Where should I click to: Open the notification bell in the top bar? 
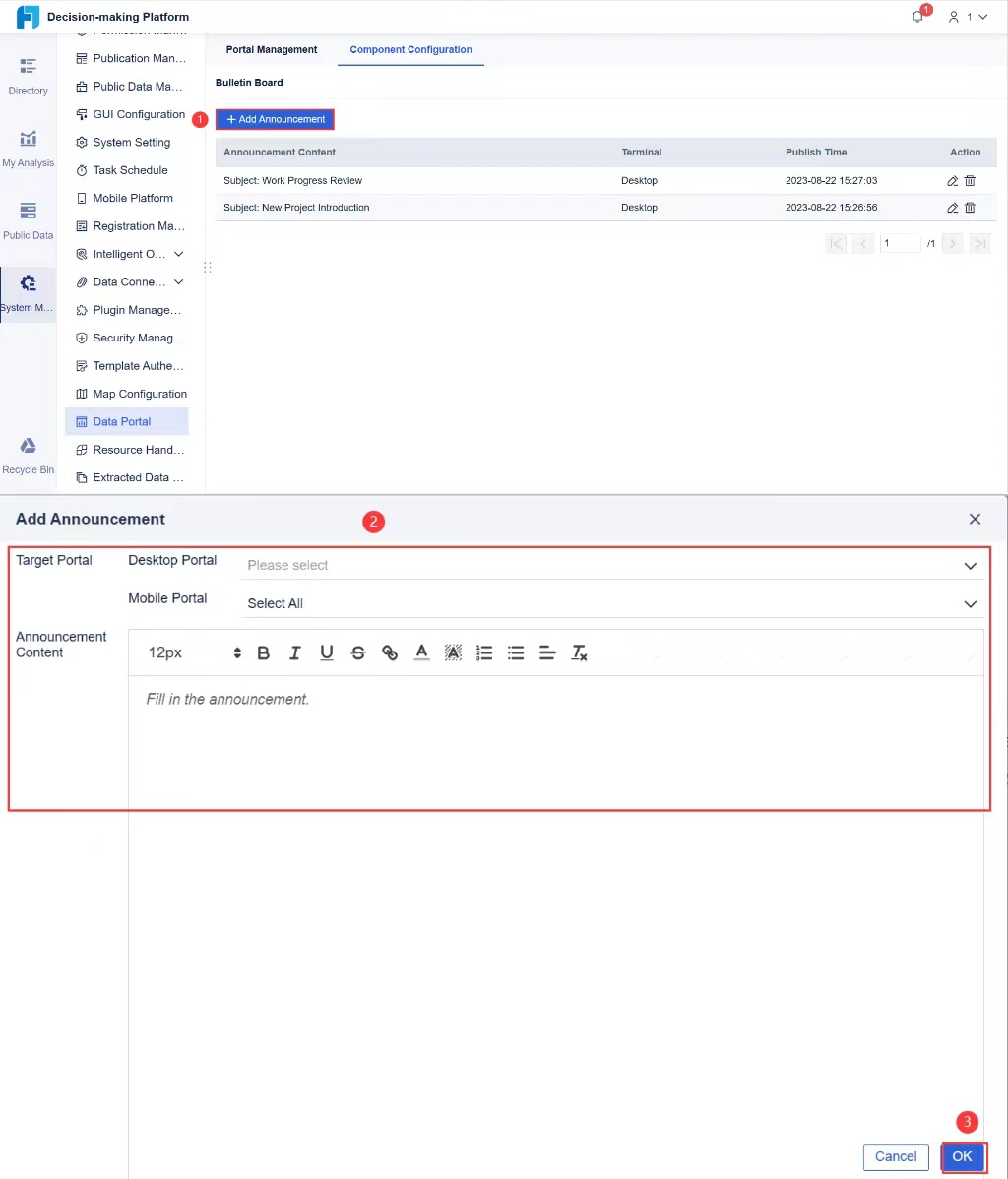pyautogui.click(x=917, y=17)
